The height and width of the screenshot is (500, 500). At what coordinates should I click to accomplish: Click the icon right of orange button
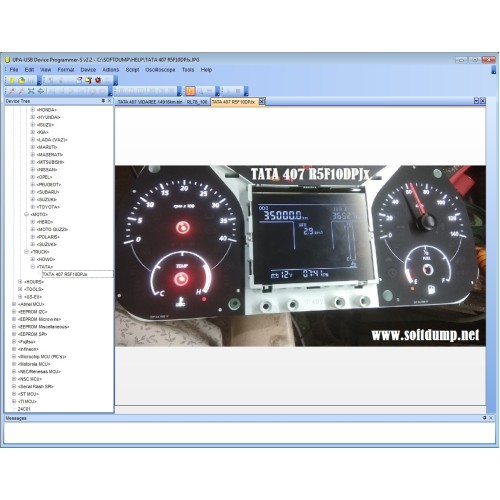tap(200, 91)
